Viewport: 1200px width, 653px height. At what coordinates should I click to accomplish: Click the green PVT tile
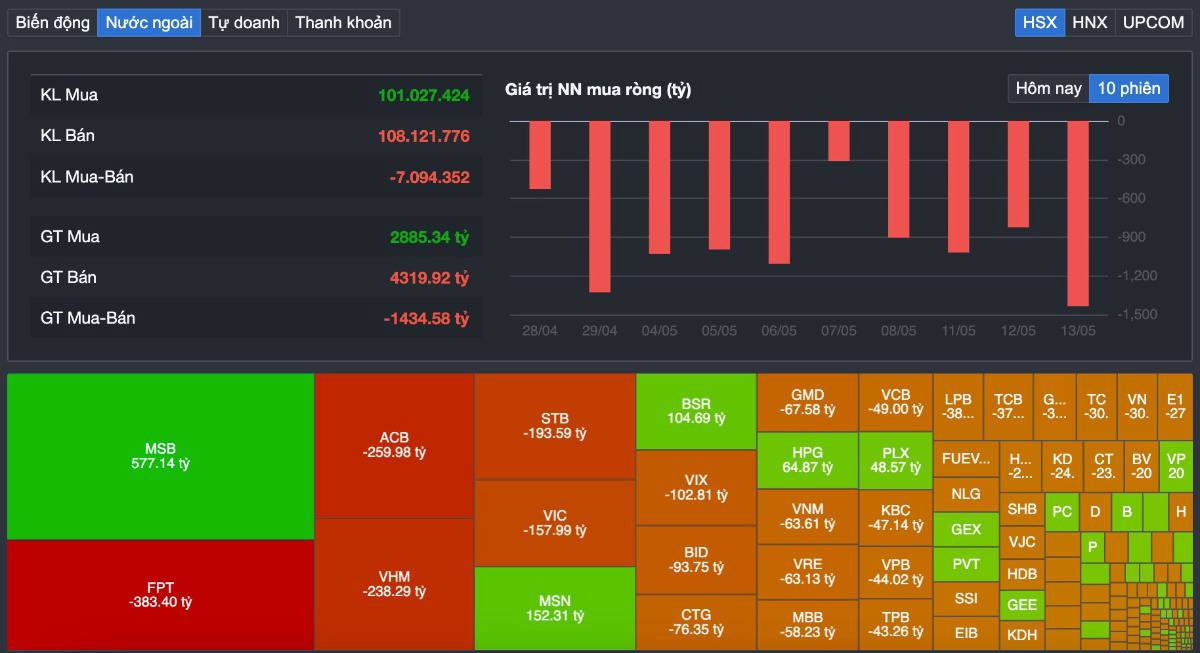tap(966, 564)
